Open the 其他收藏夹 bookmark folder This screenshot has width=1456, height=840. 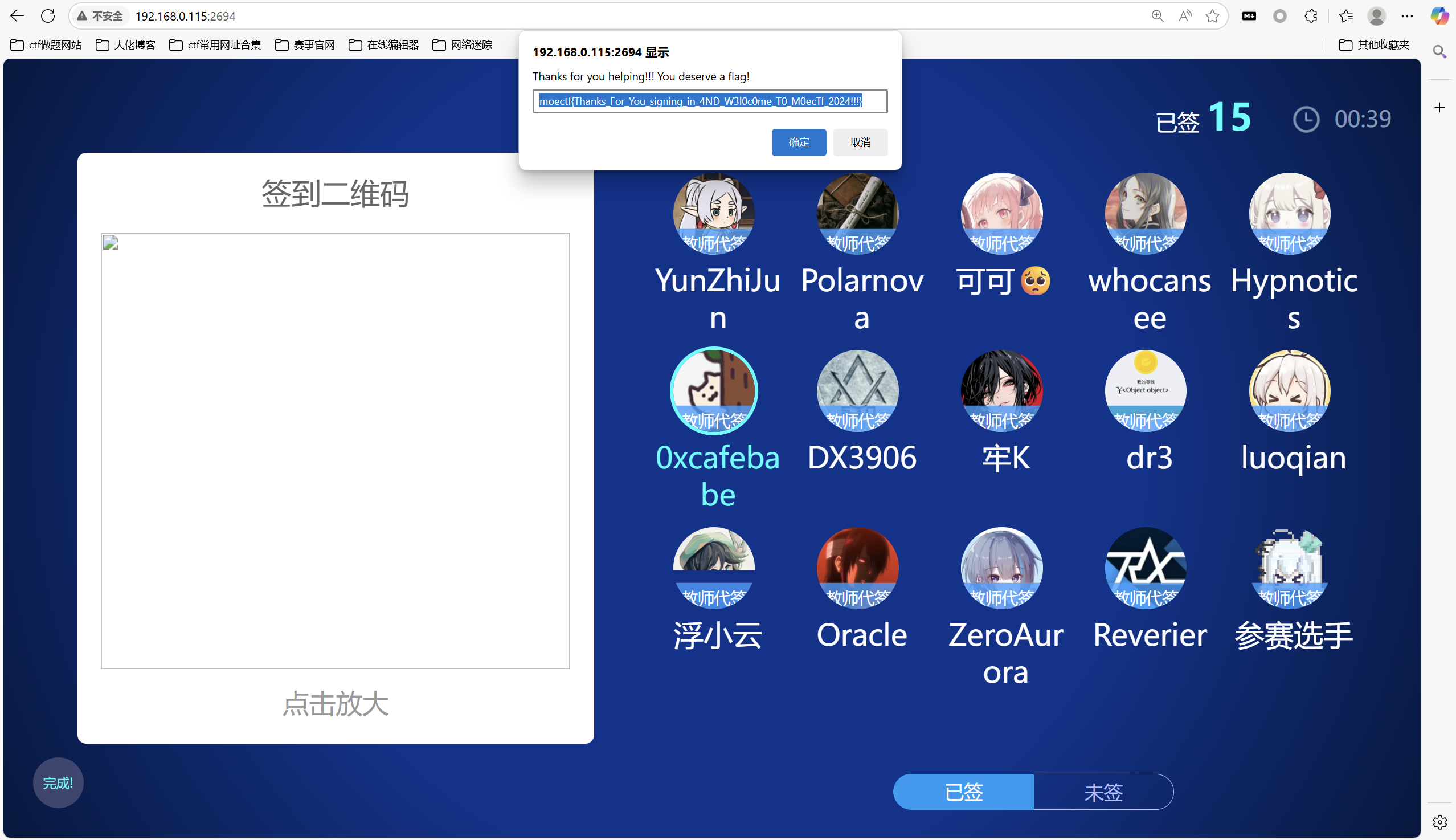(1373, 45)
